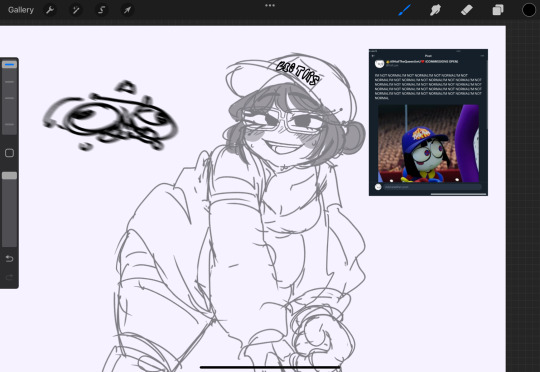540x372 pixels.
Task: Tap the reply field in reference screenshot
Action: 432,187
